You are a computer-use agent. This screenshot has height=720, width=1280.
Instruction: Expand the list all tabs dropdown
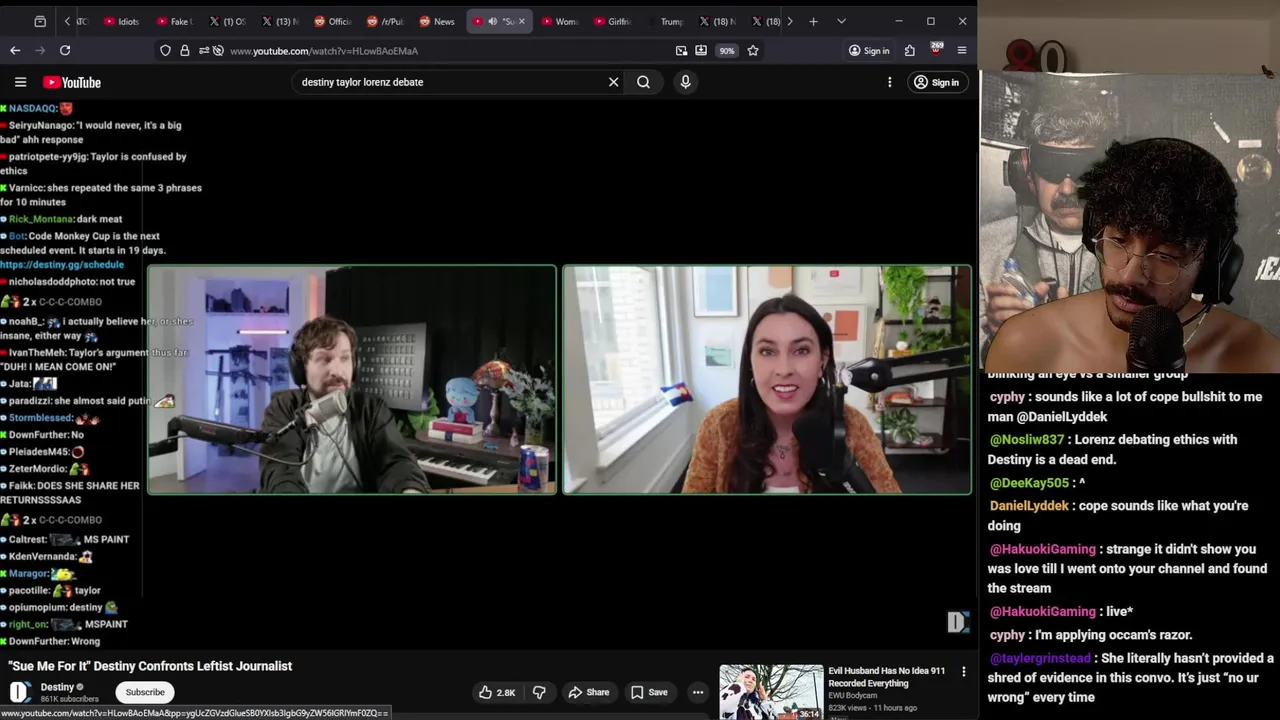tap(841, 21)
